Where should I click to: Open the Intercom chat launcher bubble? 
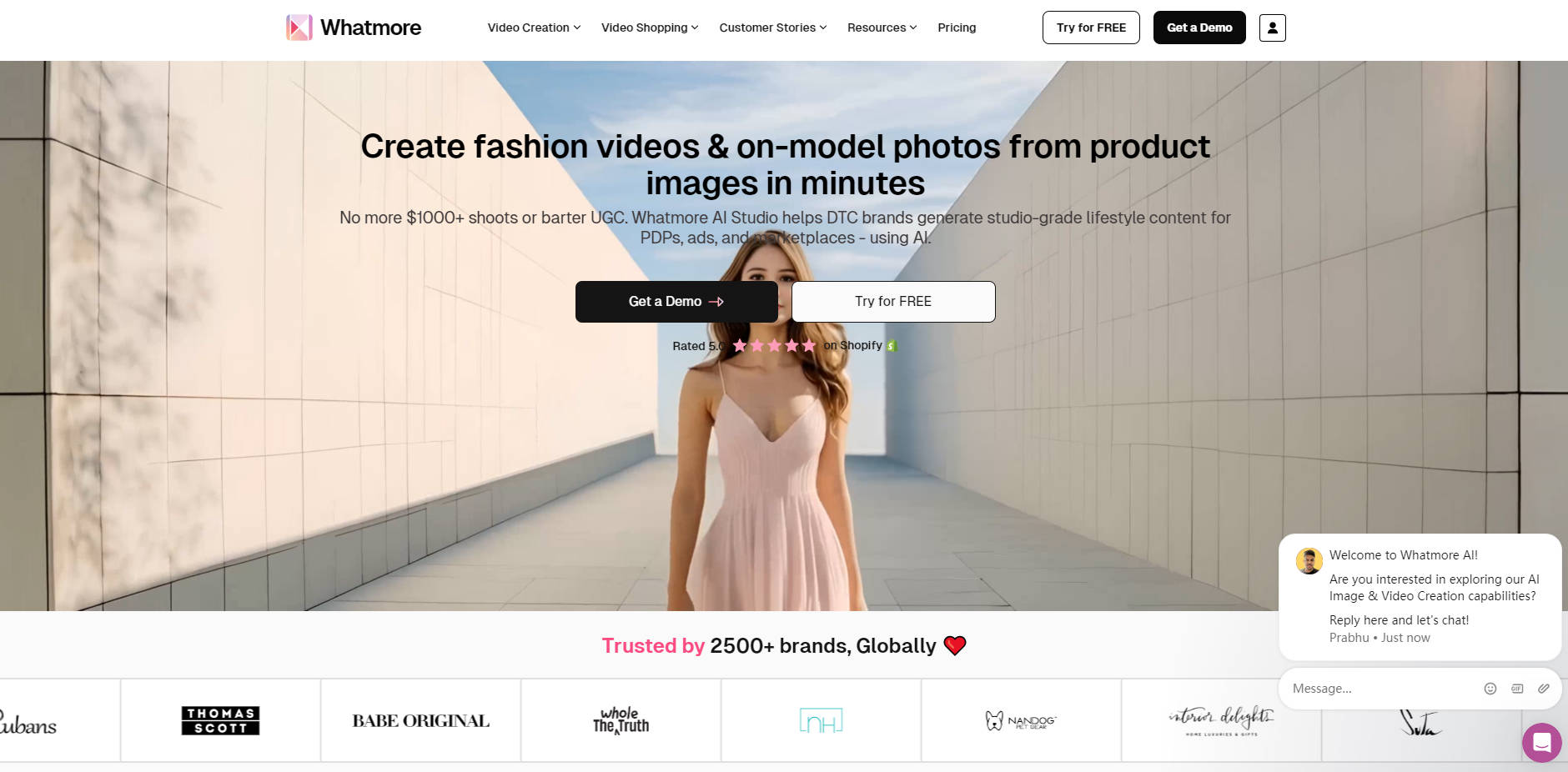click(1540, 742)
